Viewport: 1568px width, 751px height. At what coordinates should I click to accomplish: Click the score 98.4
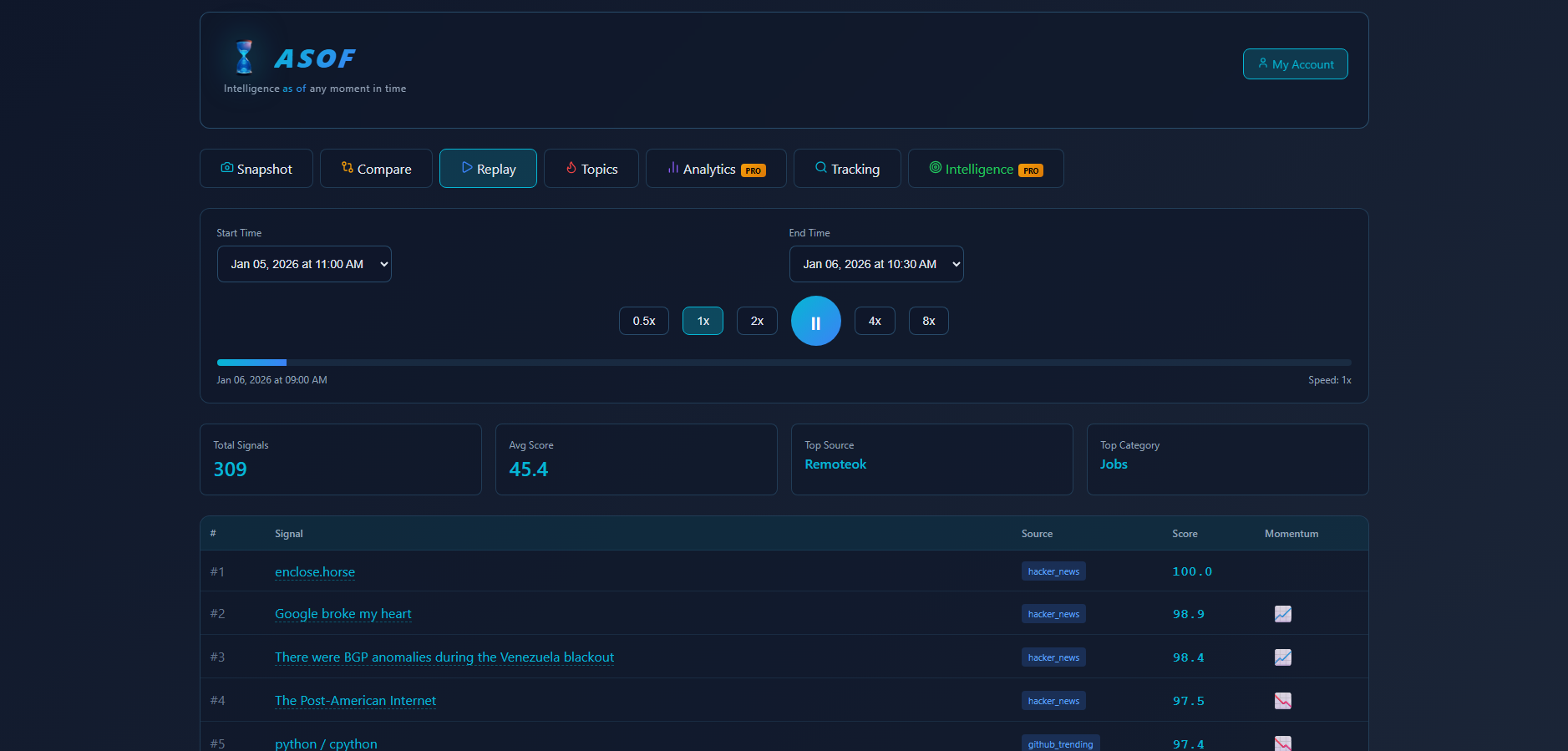point(1189,657)
